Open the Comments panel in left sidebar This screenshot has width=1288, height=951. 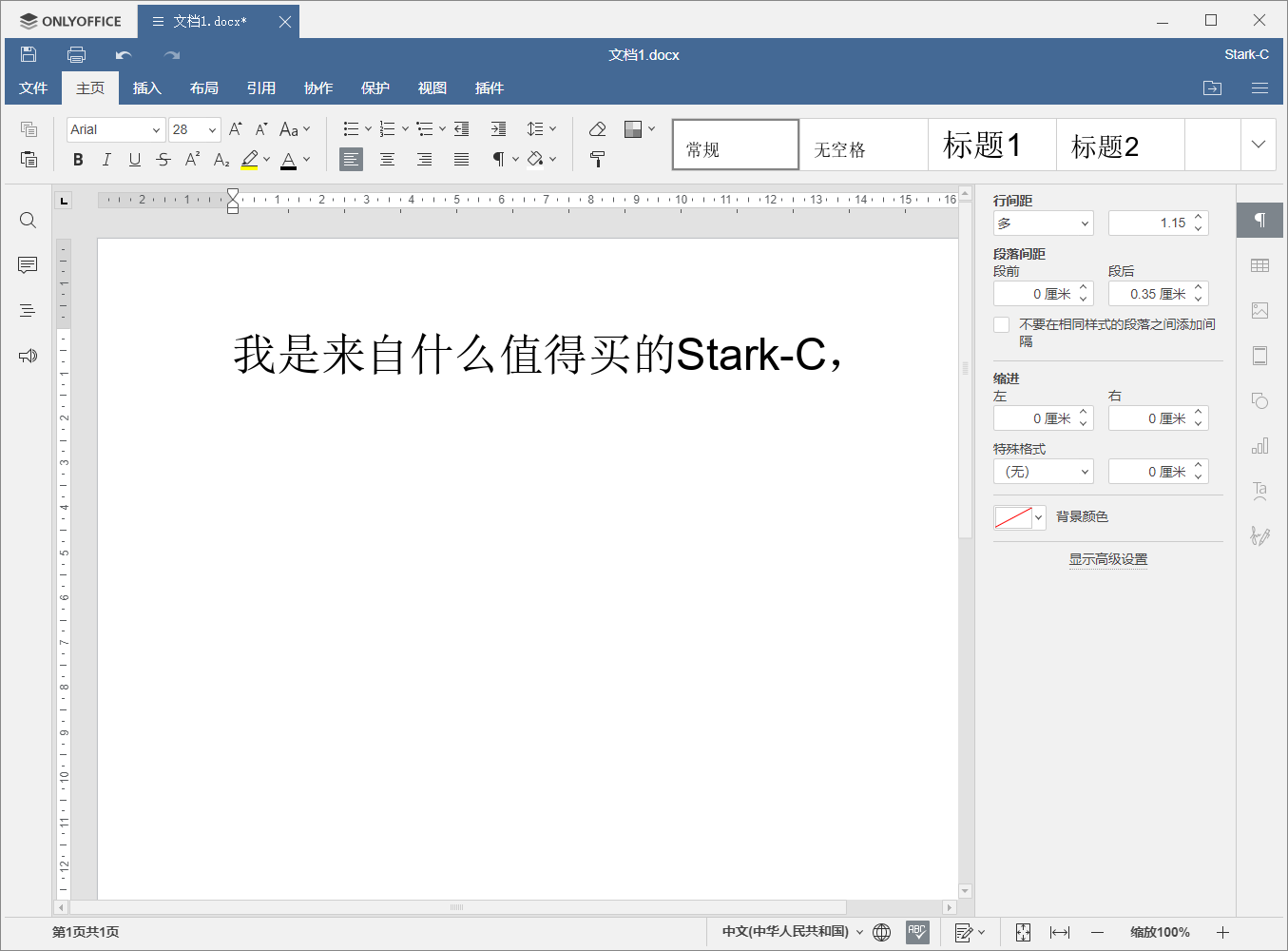28,265
